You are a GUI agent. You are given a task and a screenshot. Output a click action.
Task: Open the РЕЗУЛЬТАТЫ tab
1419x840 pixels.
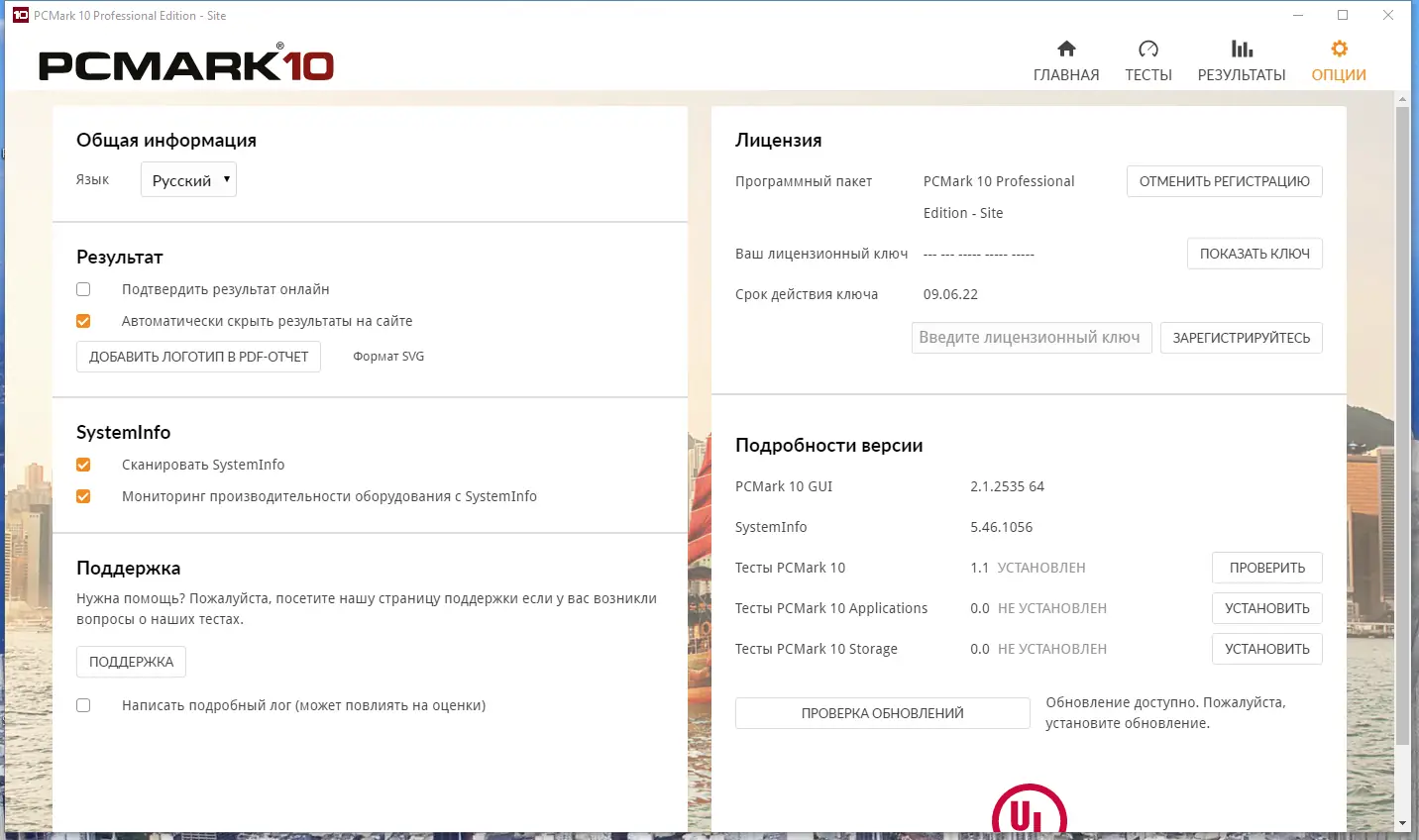pyautogui.click(x=1242, y=75)
